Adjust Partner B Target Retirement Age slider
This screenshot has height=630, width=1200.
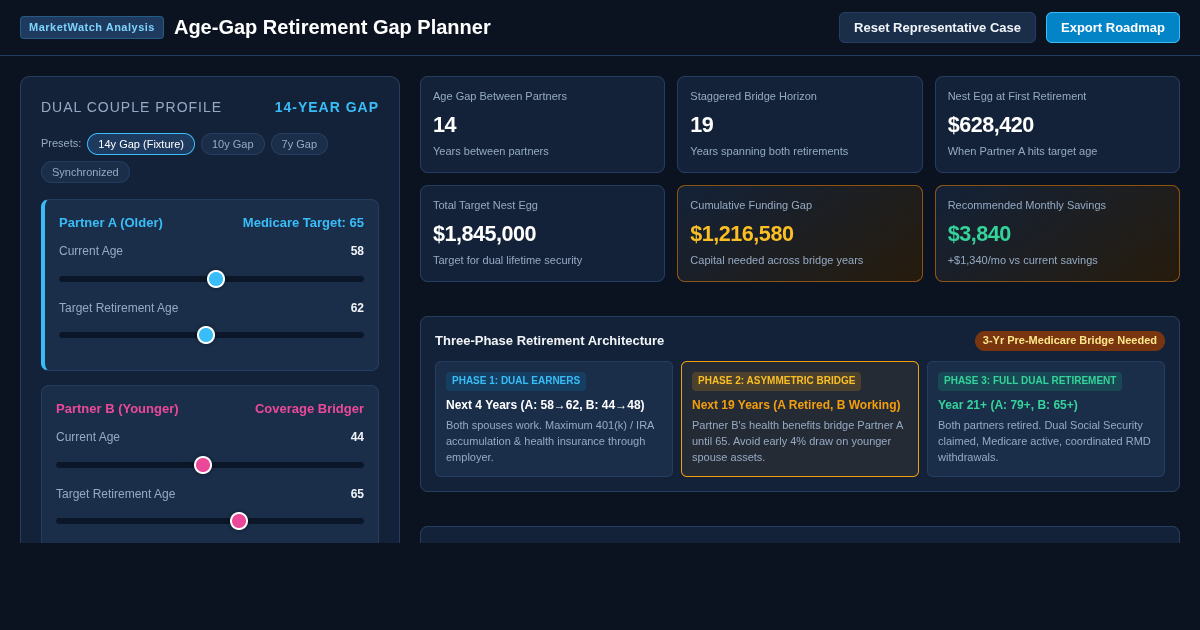(210, 521)
